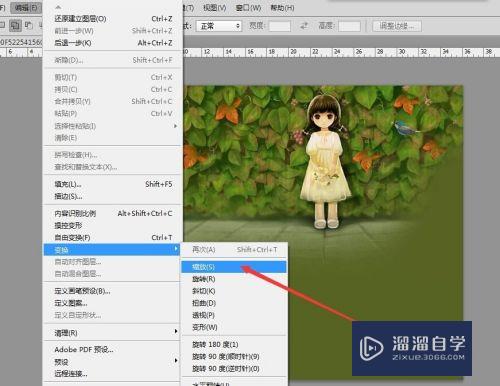Choose 定义画笔预设(B)... entry
Screen dimensions: 500x386
pyautogui.click(x=113, y=291)
